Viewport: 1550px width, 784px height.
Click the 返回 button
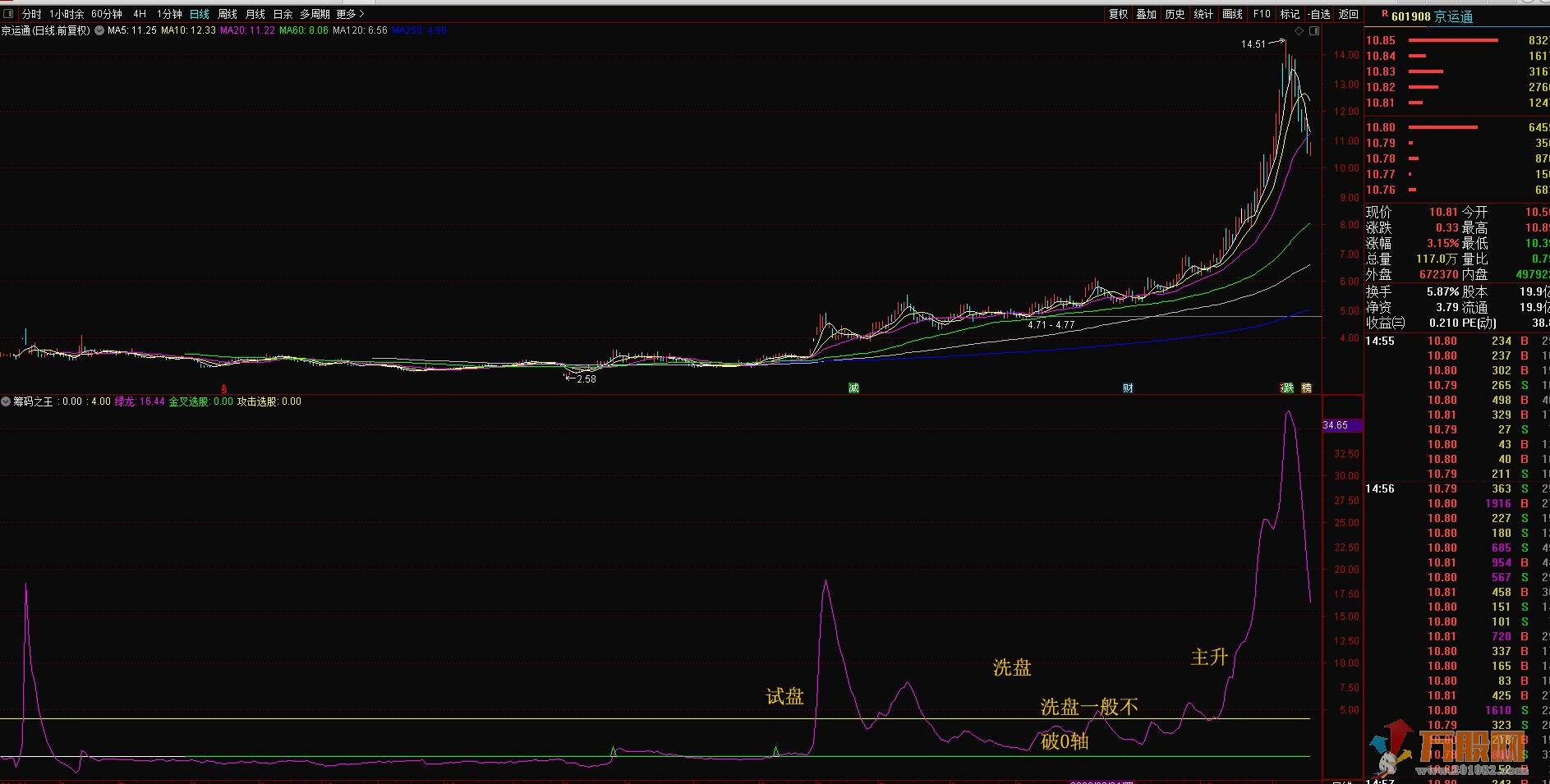click(x=1349, y=14)
